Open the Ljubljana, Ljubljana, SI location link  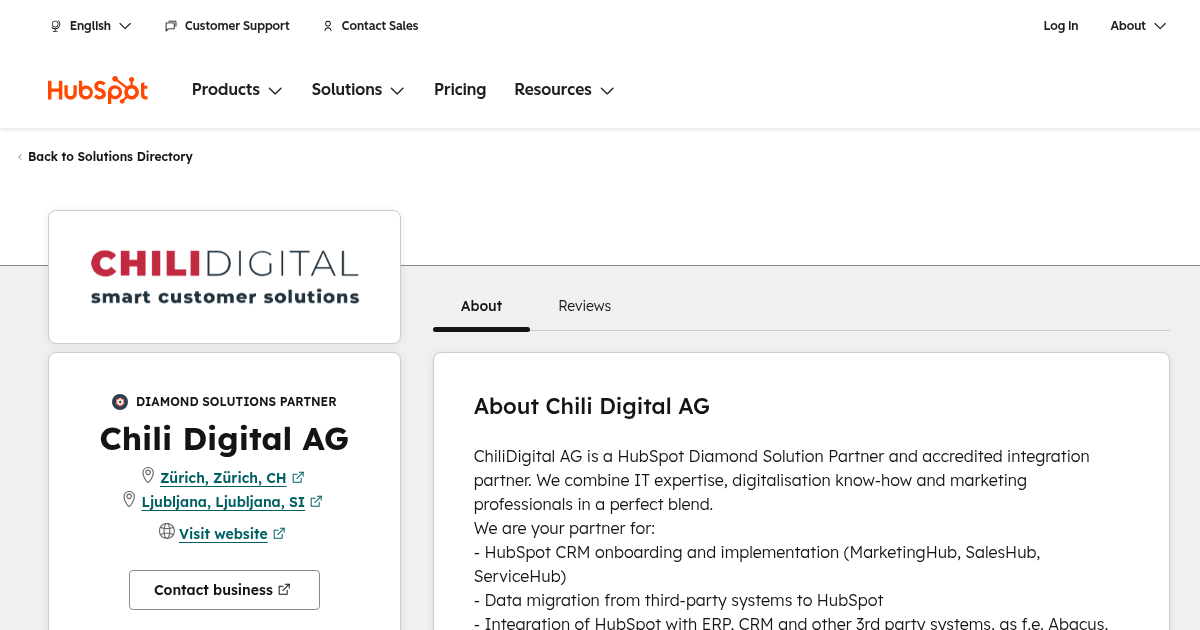click(223, 502)
